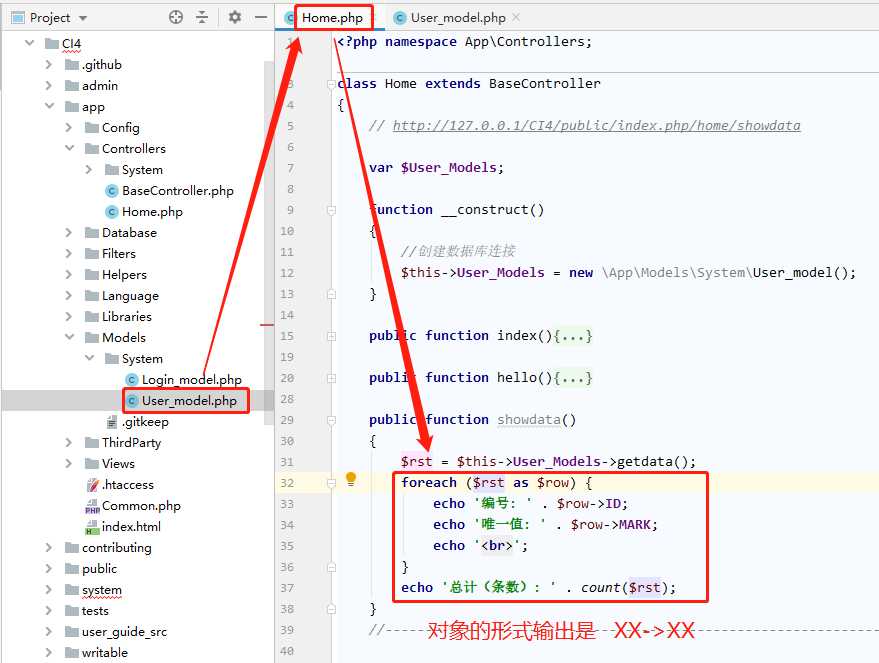This screenshot has width=879, height=663.
Task: Click collapsed {...} of index() function
Action: (x=573, y=336)
